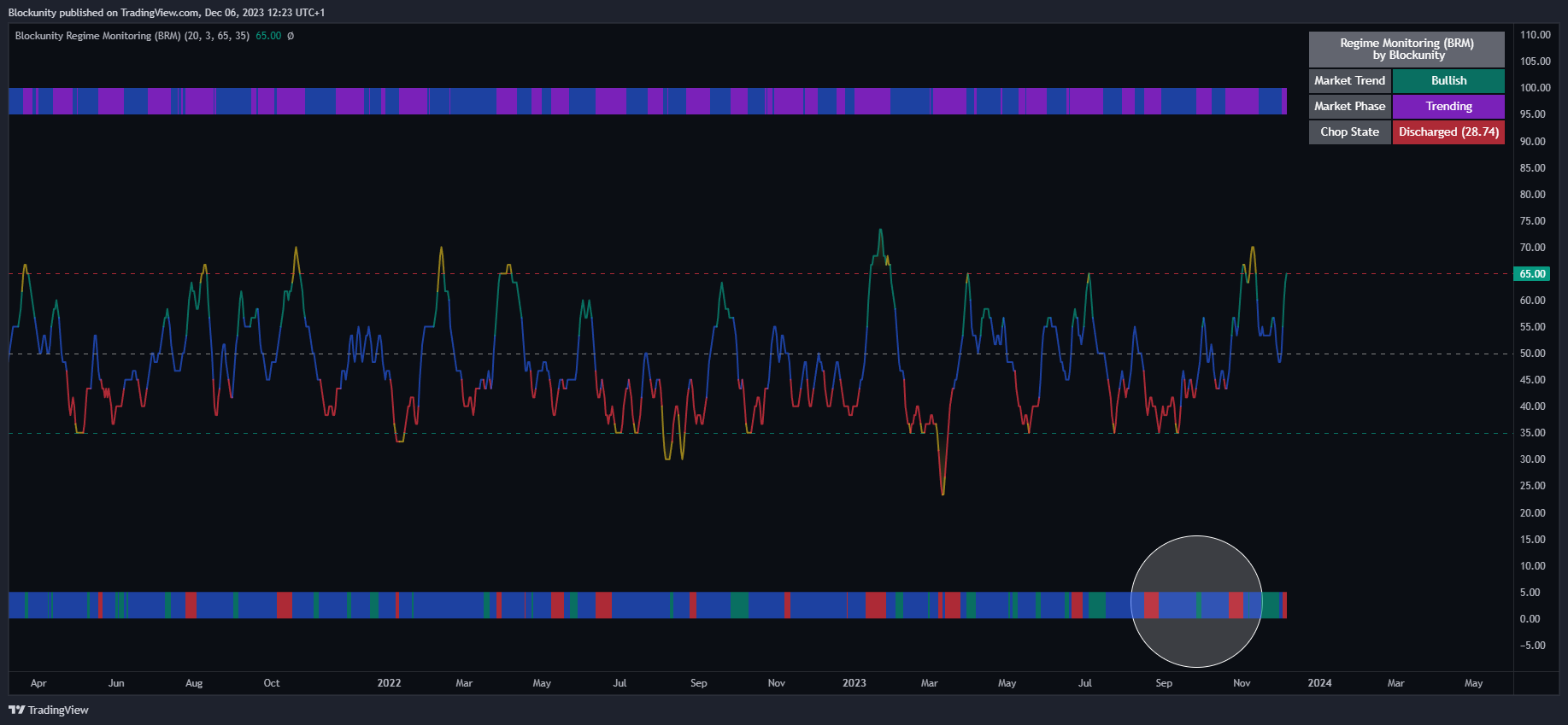The image size is (1568, 725).
Task: Click the 75.00 scale label
Action: 1533,221
